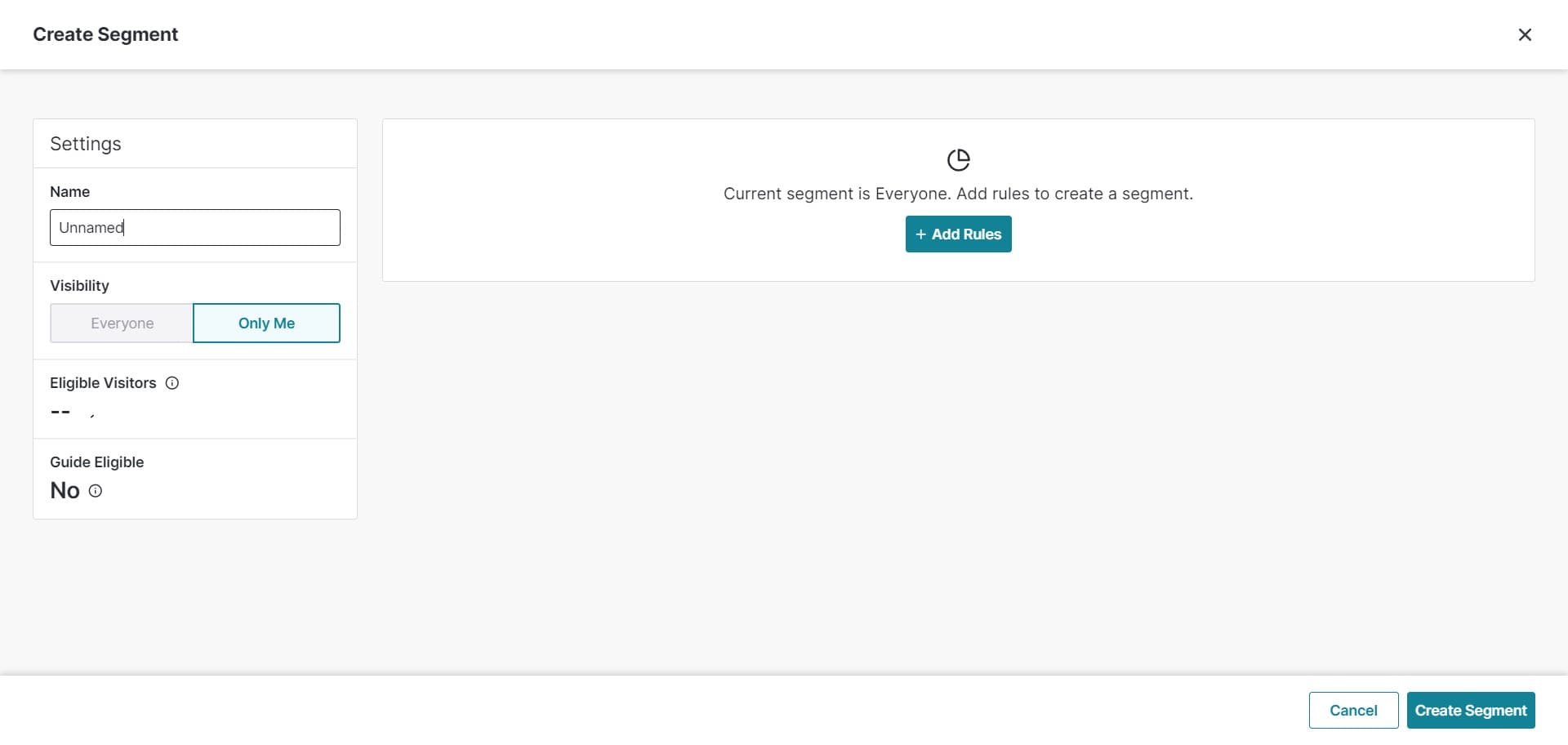The height and width of the screenshot is (745, 1568).
Task: View the Eligible Visitors circled-i indicator
Action: pos(172,382)
